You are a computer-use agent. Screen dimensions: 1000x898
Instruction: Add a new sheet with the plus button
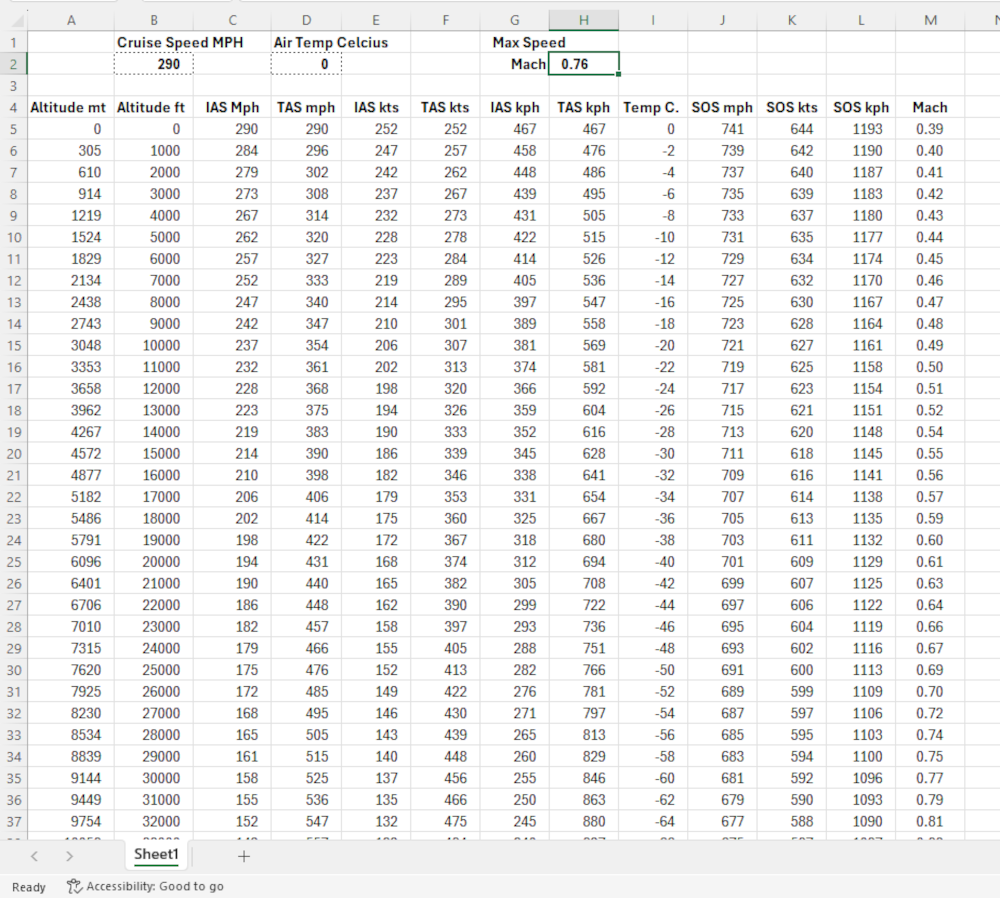(244, 857)
